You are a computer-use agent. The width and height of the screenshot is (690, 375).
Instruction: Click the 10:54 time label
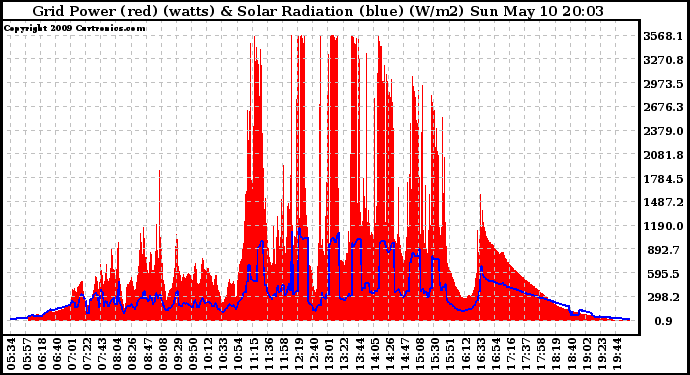click(238, 353)
